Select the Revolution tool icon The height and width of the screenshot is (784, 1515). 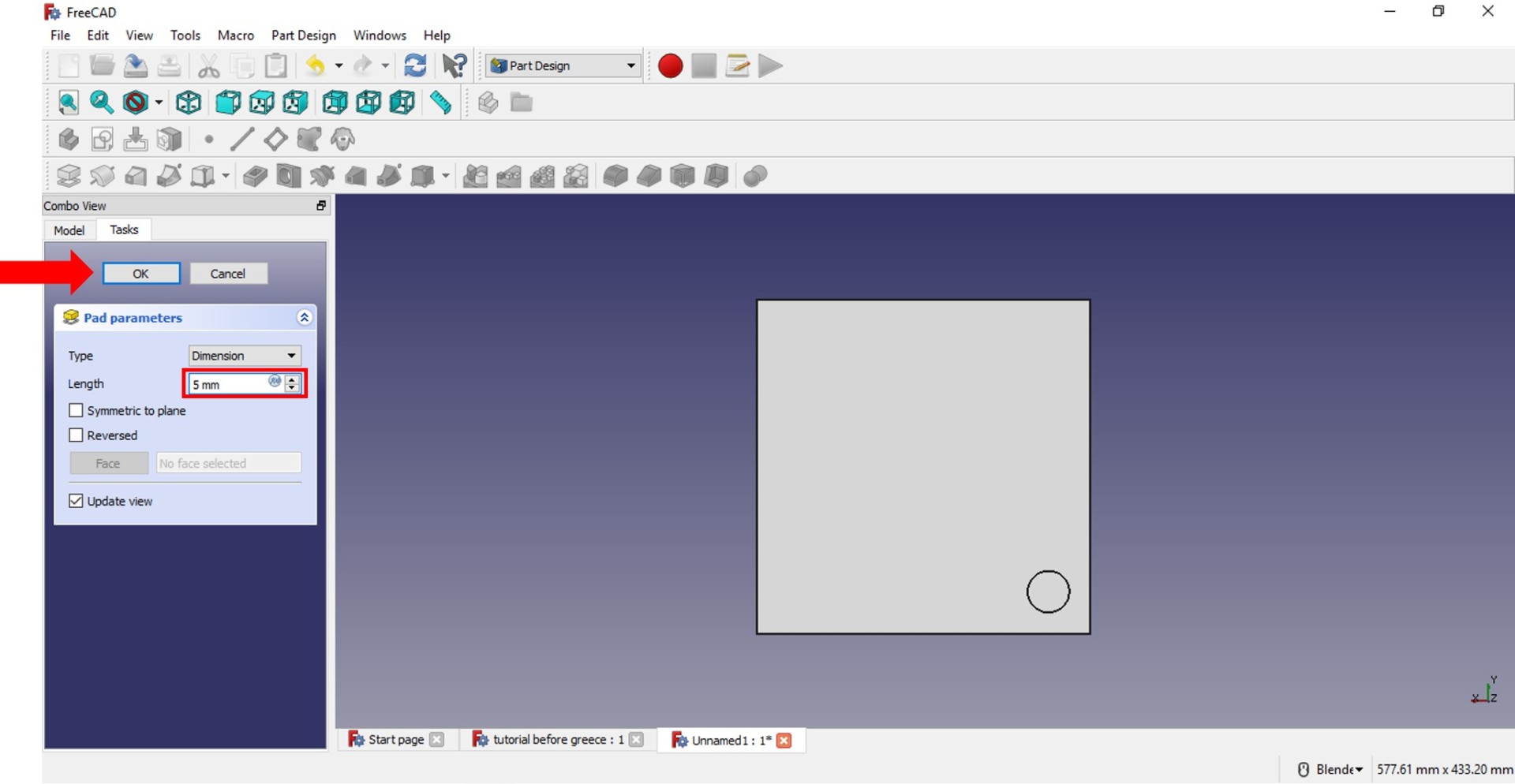(x=103, y=175)
